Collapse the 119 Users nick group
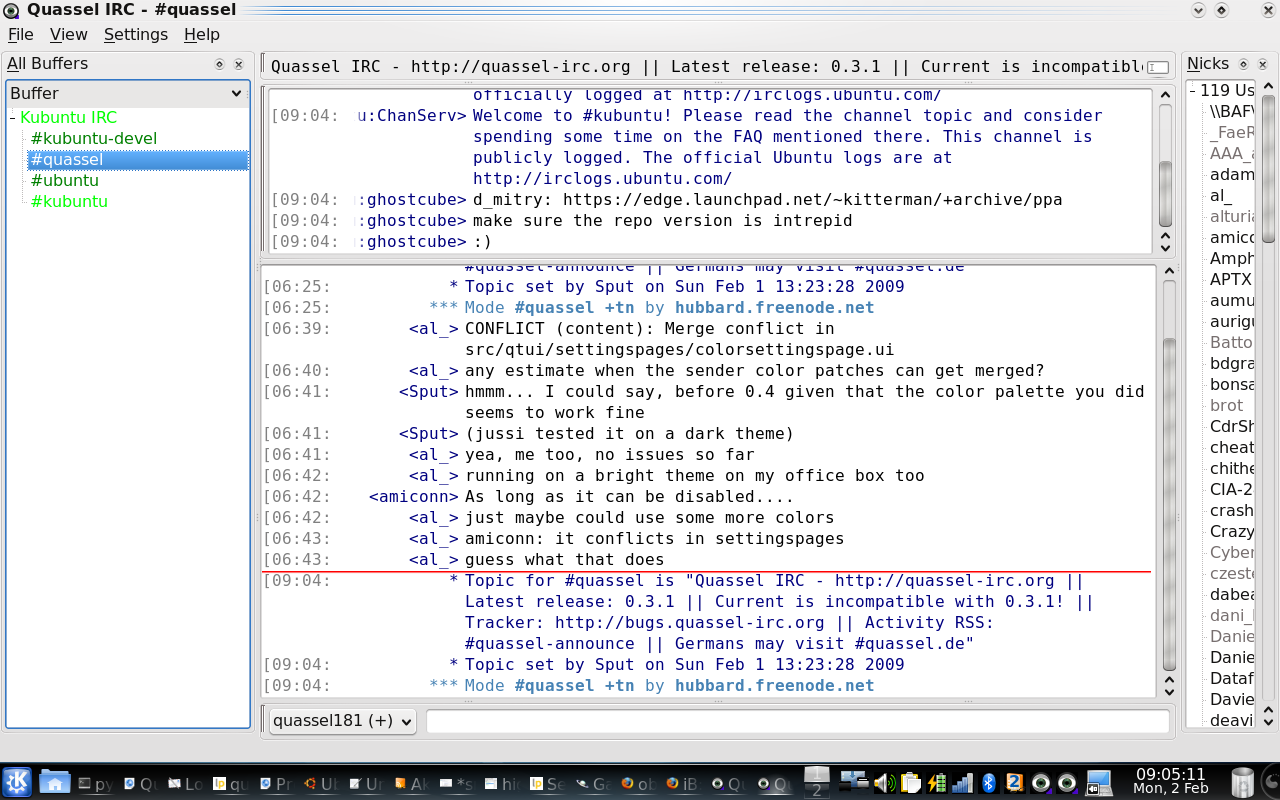 [1193, 90]
